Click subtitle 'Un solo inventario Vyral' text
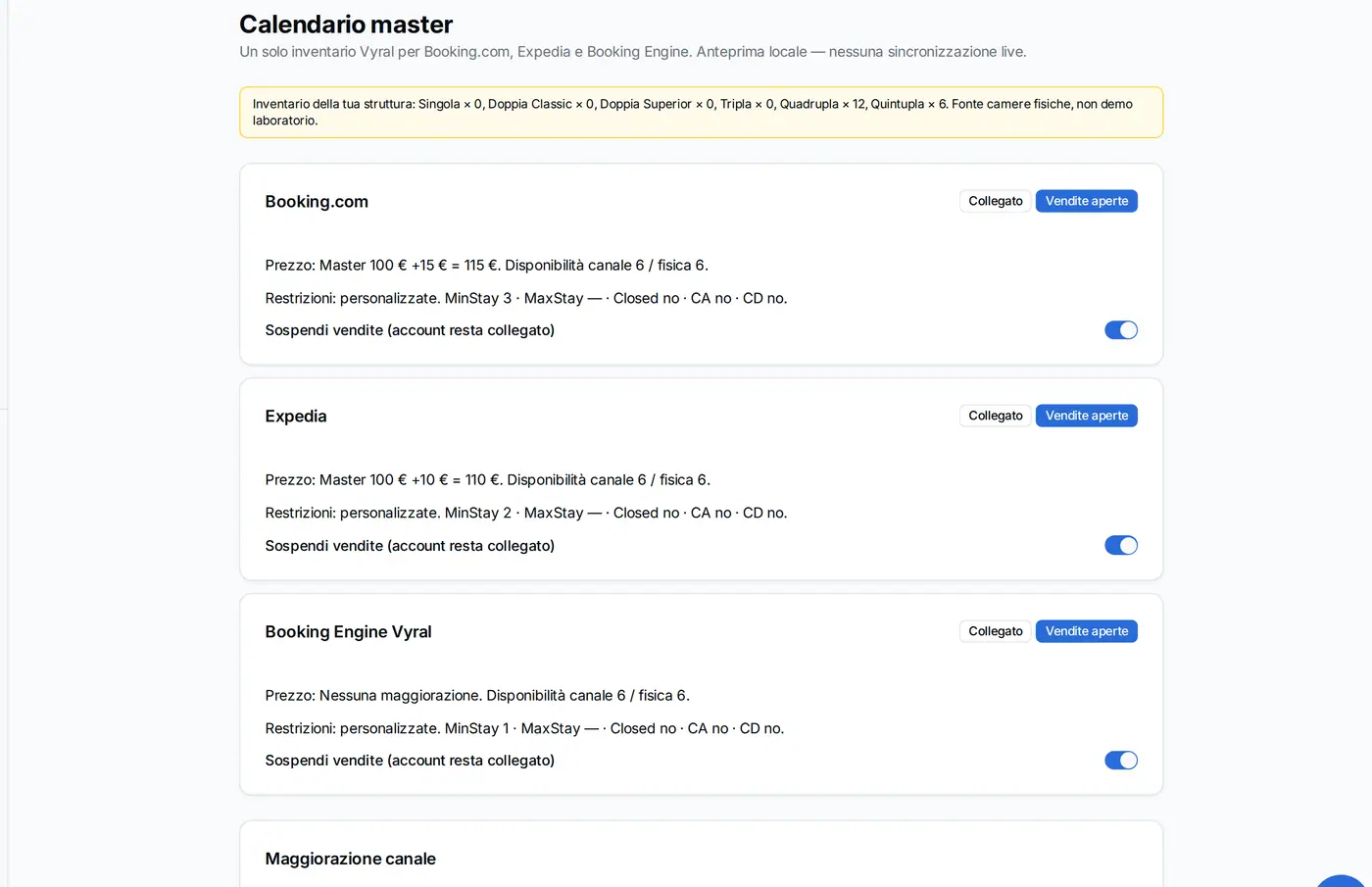Image resolution: width=1372 pixels, height=887 pixels. click(x=633, y=52)
